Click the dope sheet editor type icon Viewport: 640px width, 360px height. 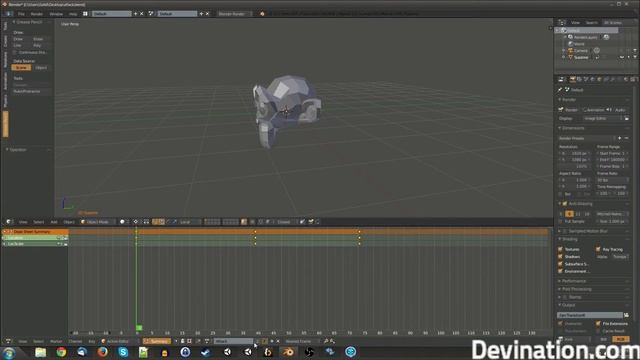8,341
